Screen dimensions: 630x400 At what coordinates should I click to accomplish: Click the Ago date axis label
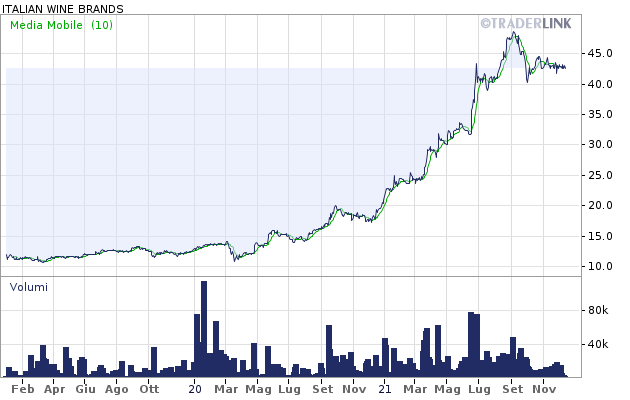[117, 389]
